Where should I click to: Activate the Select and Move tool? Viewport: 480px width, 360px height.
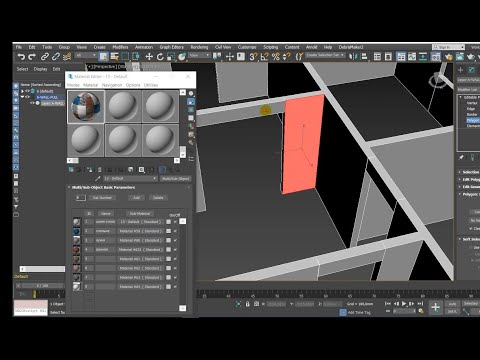pyautogui.click(x=149, y=57)
